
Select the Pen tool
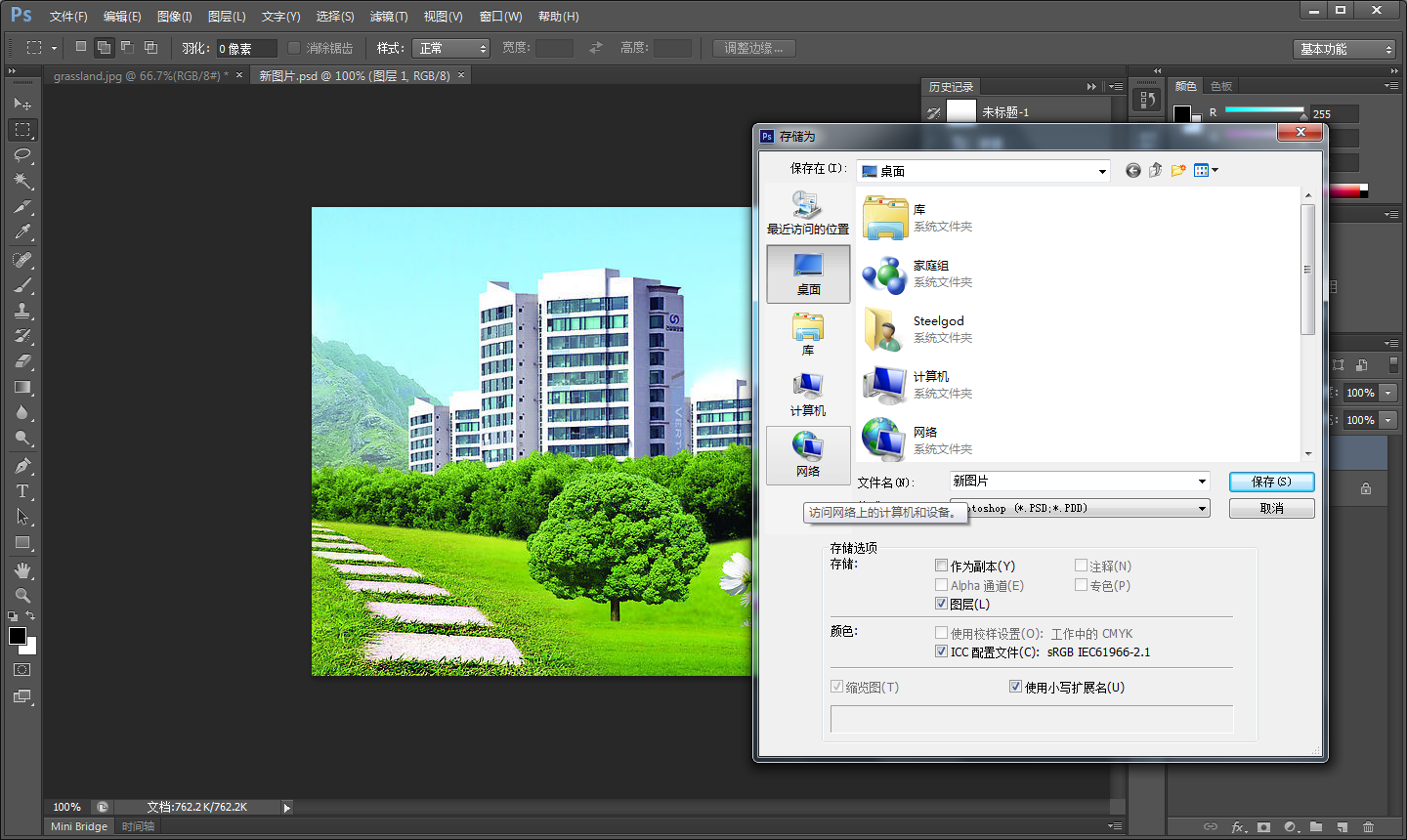[22, 466]
